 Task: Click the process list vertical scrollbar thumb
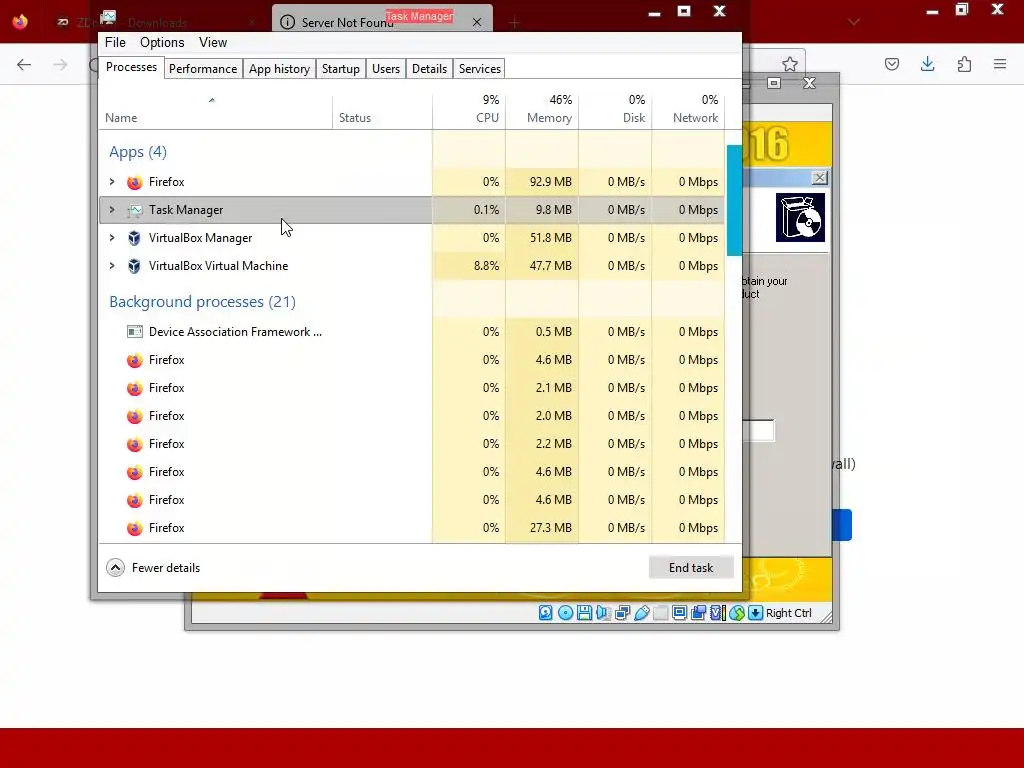(x=734, y=200)
